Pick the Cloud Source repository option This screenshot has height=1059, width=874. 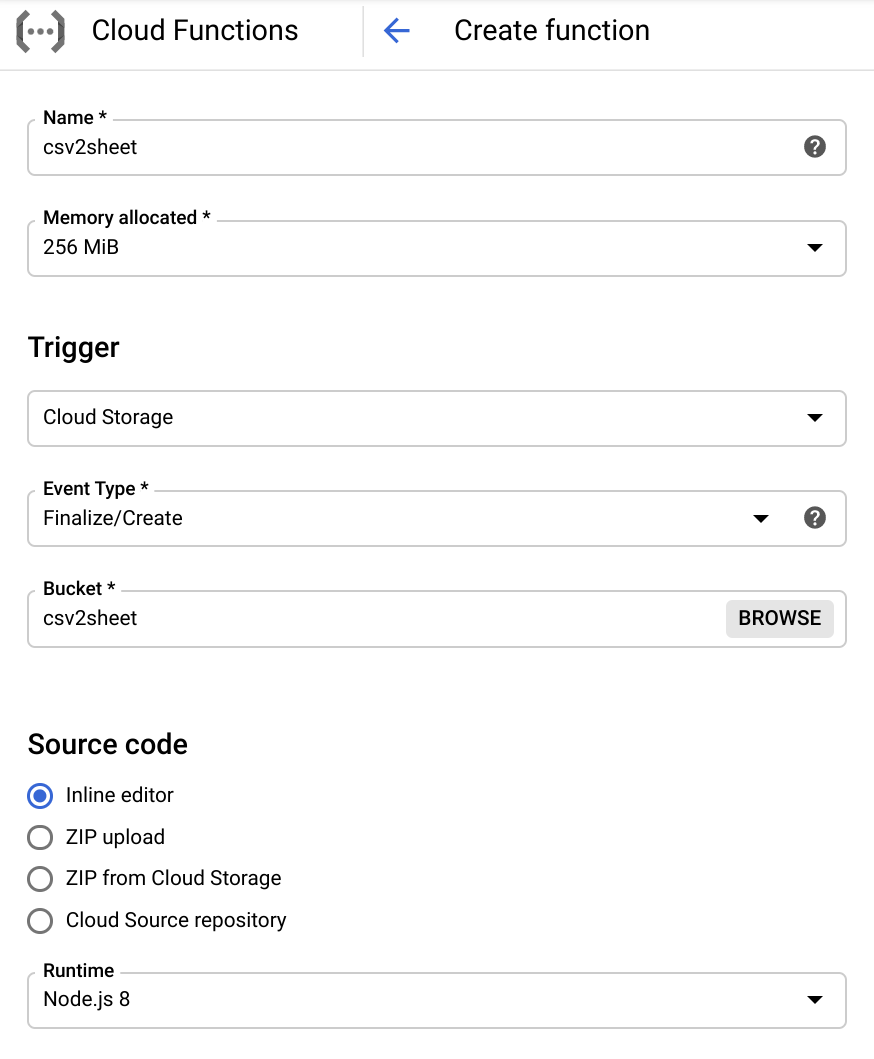point(40,921)
